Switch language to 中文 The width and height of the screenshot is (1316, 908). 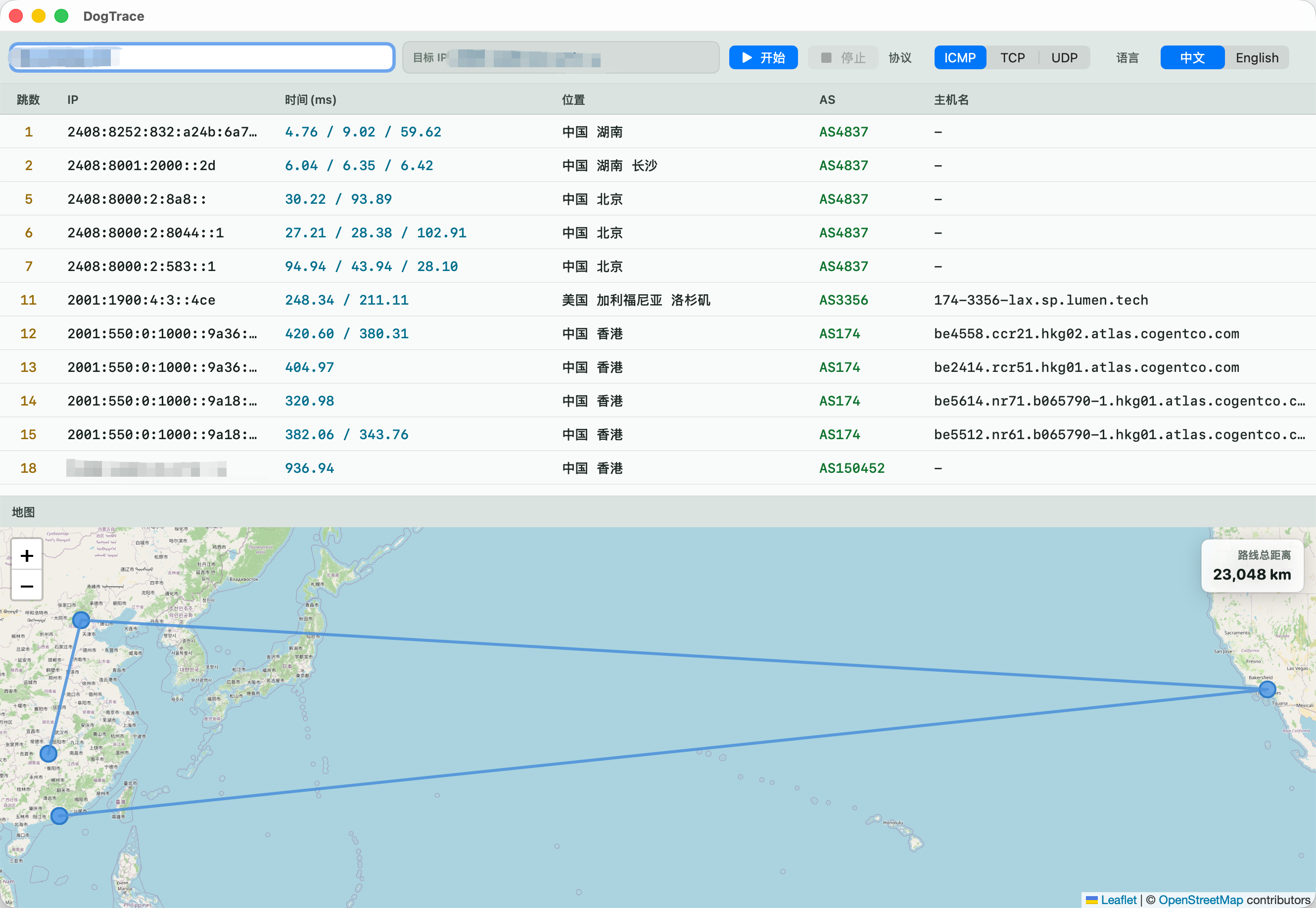click(x=1192, y=57)
